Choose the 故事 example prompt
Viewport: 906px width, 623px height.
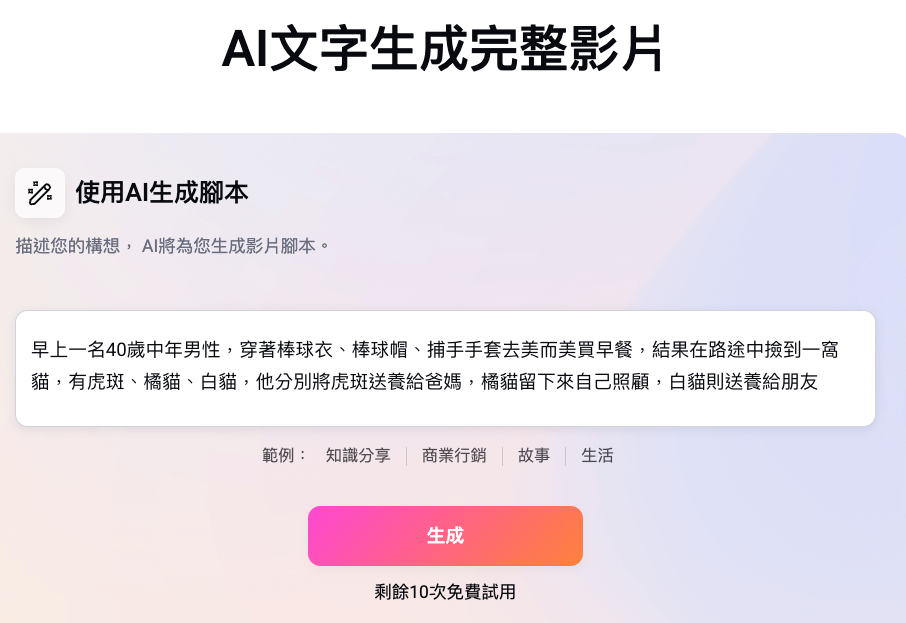[533, 455]
